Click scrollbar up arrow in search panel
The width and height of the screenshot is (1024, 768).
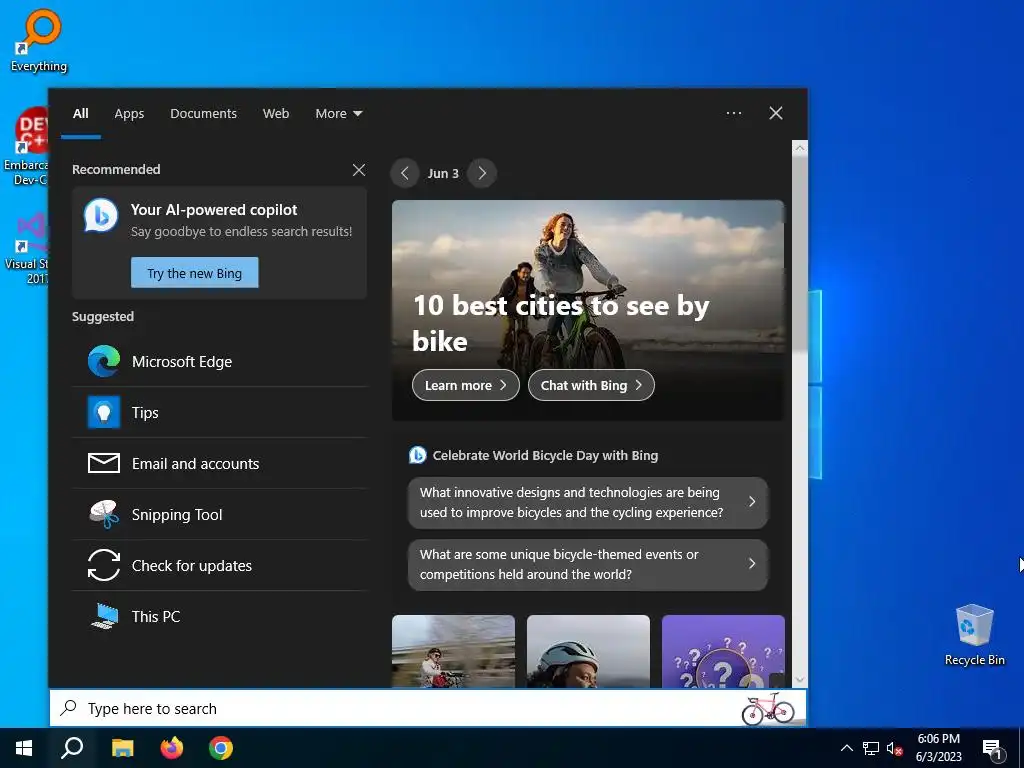point(799,148)
